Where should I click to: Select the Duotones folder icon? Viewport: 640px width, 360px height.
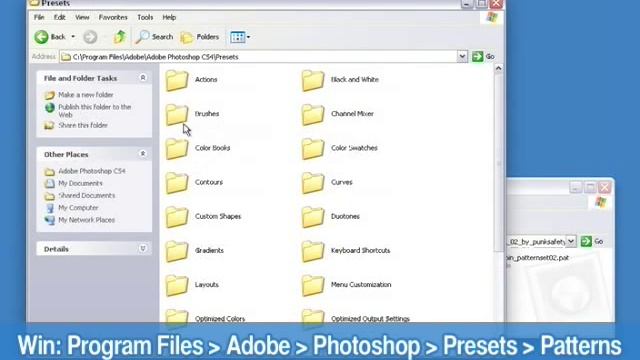click(x=313, y=217)
